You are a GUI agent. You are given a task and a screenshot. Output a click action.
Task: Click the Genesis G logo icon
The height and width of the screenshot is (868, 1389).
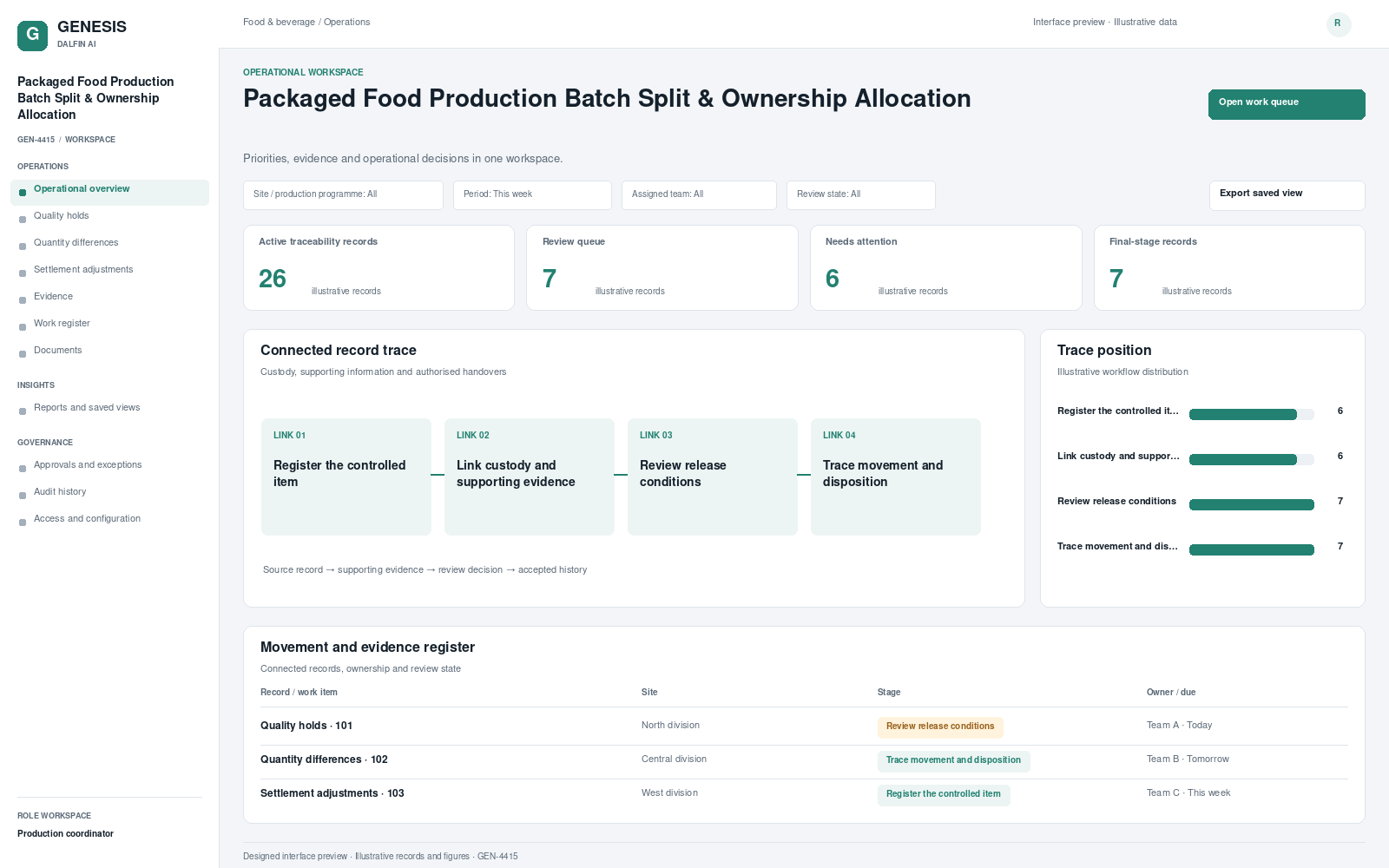(32, 36)
